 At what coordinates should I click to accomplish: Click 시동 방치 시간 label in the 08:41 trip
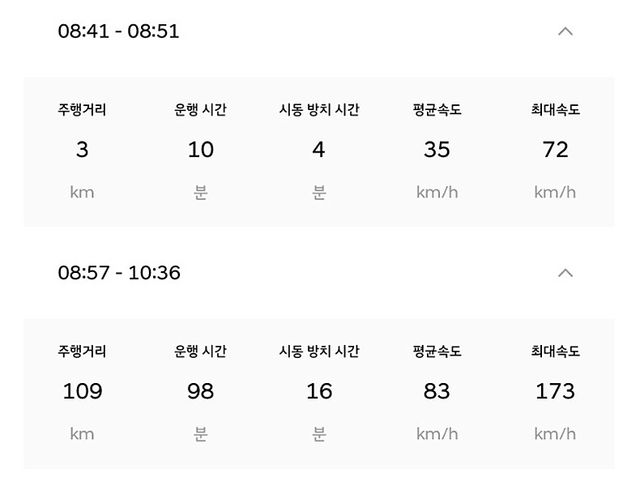pyautogui.click(x=319, y=110)
